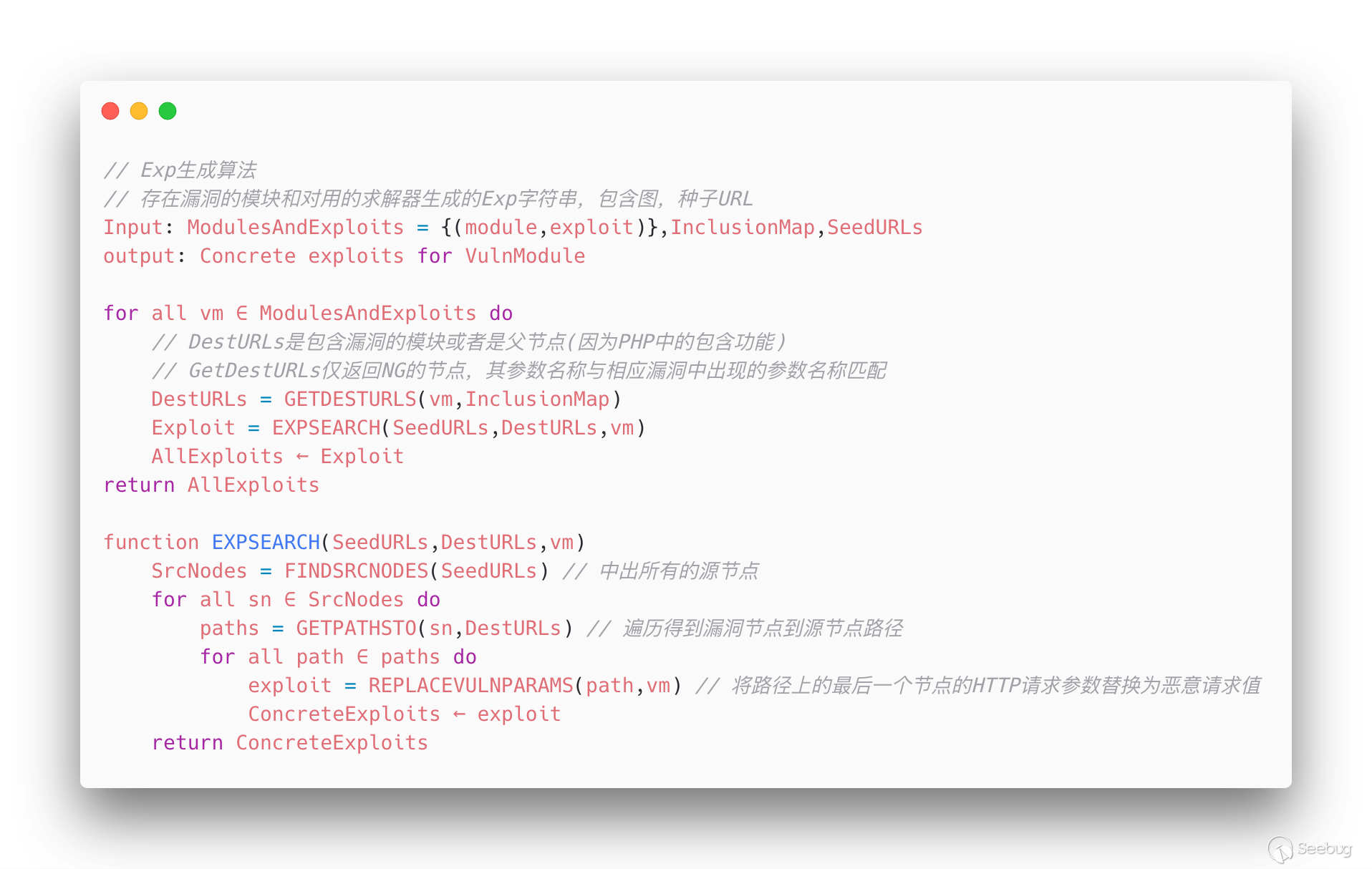The height and width of the screenshot is (869, 1372).
Task: Click 'InclusionMap' on the Input line
Action: (743, 227)
